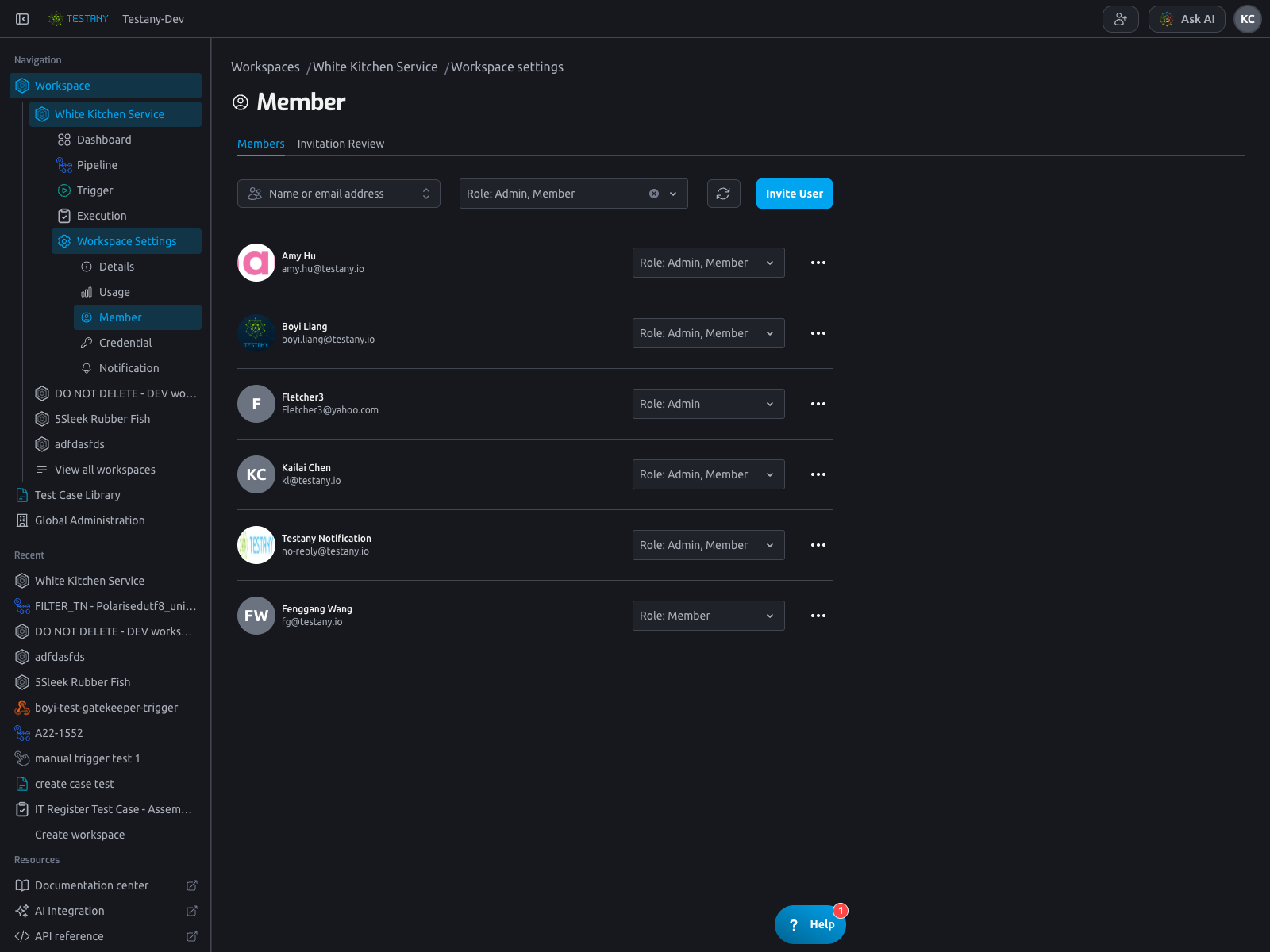Screen dimensions: 1270x952
Task: Collapse the sidebar panel icon
Action: (22, 19)
